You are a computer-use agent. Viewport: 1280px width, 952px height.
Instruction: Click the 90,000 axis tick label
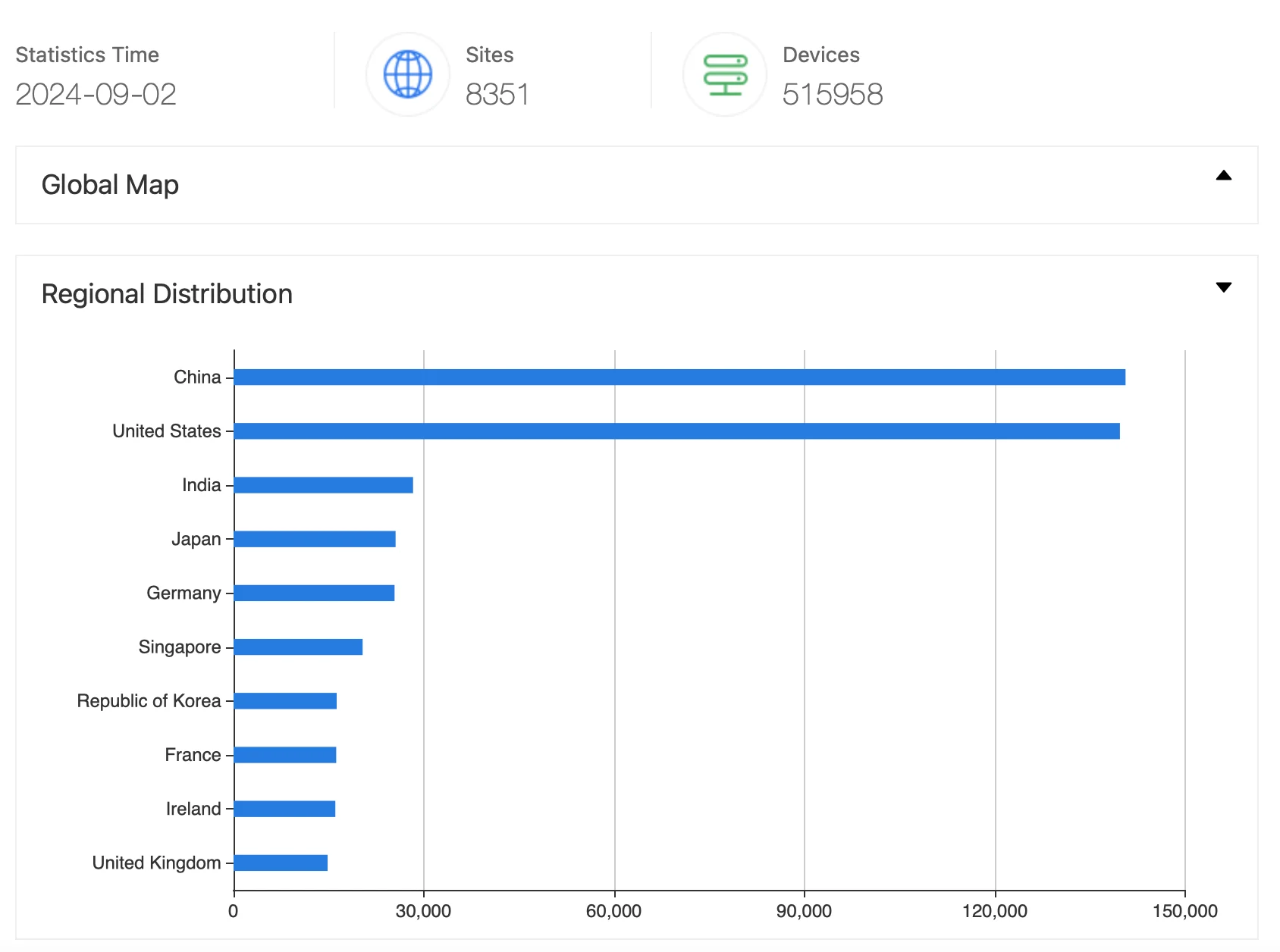pyautogui.click(x=804, y=911)
